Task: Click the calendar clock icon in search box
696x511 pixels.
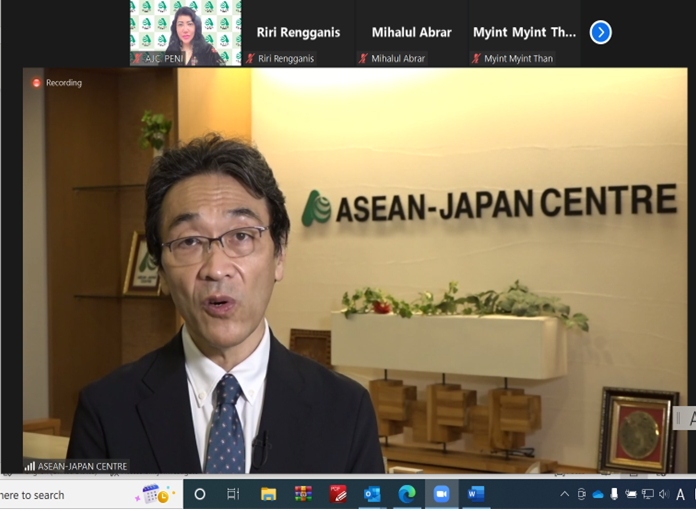Action: [154, 494]
